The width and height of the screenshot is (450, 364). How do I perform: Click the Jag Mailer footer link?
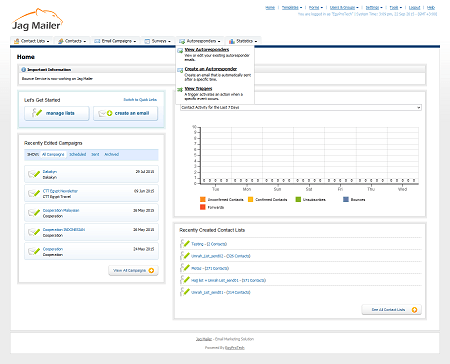(x=204, y=339)
